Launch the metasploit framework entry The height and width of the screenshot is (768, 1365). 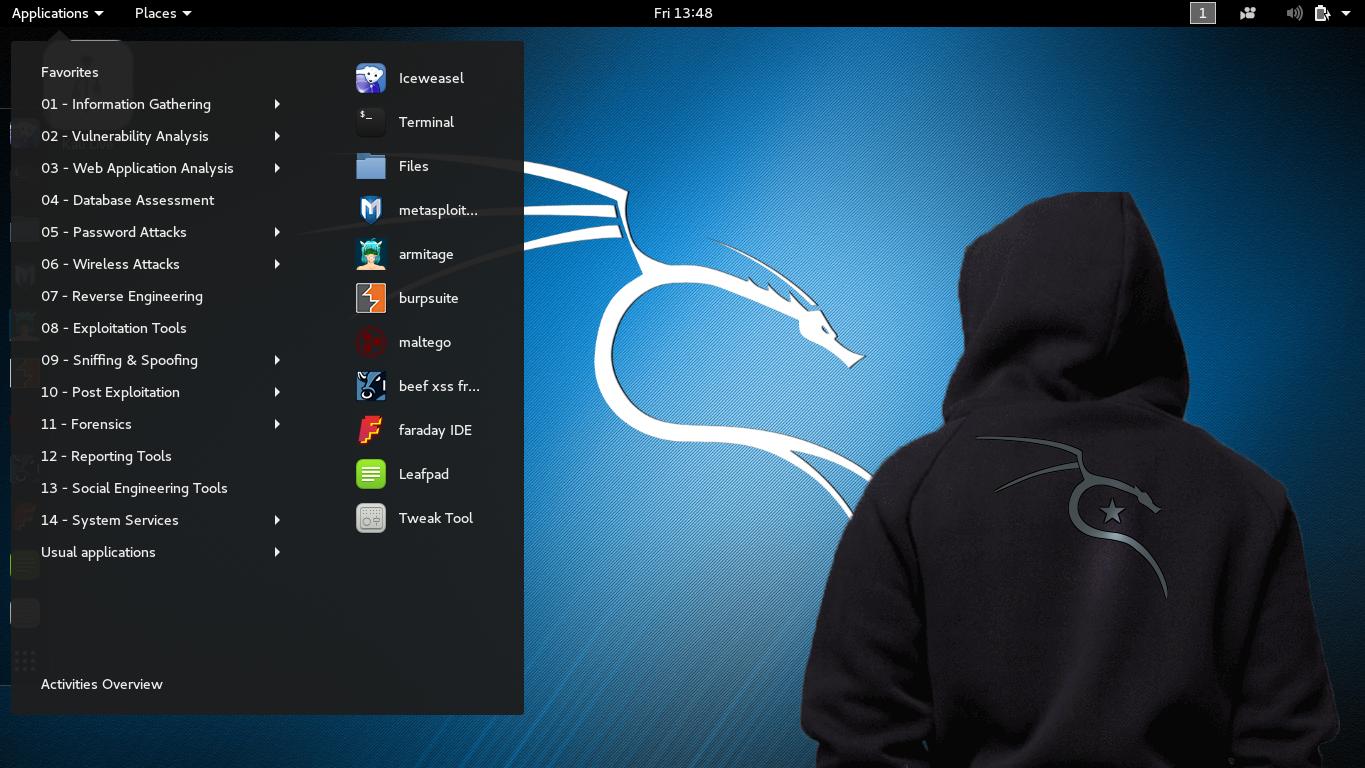point(417,210)
